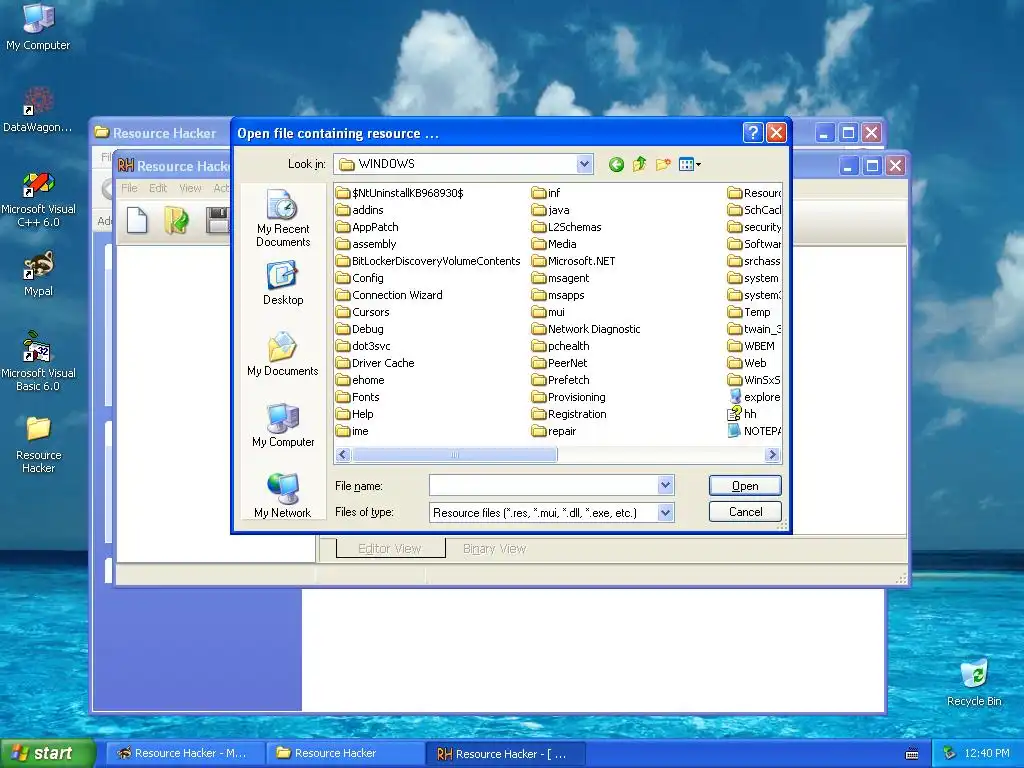Switch to Resource Hacker folder taskbar item

[346, 753]
